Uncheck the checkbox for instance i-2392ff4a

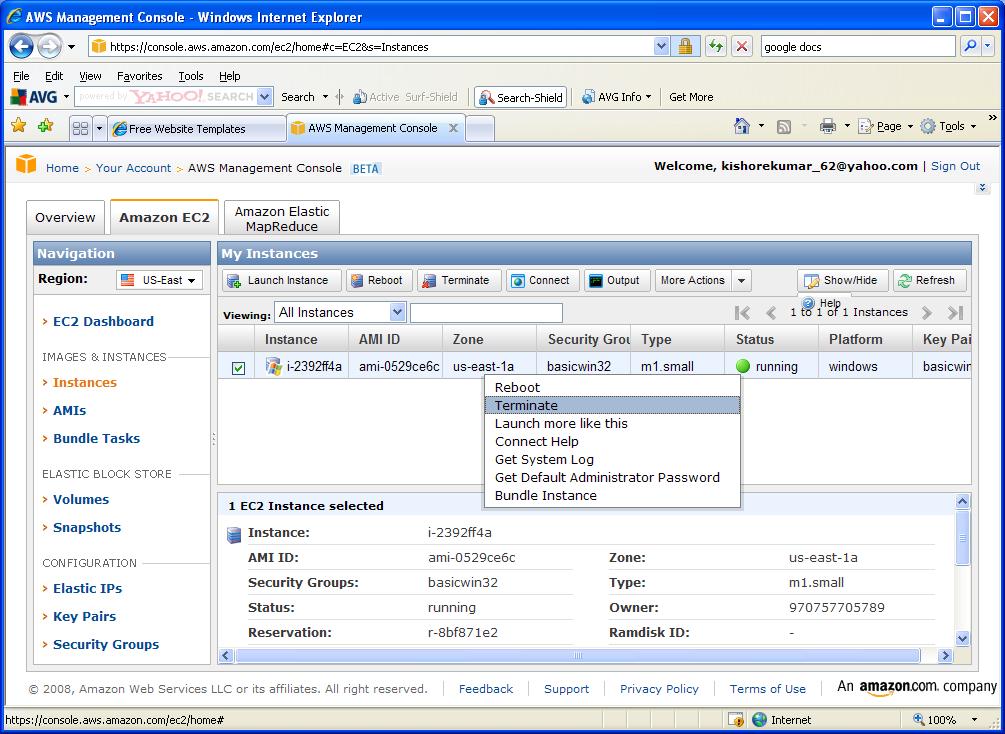click(238, 368)
